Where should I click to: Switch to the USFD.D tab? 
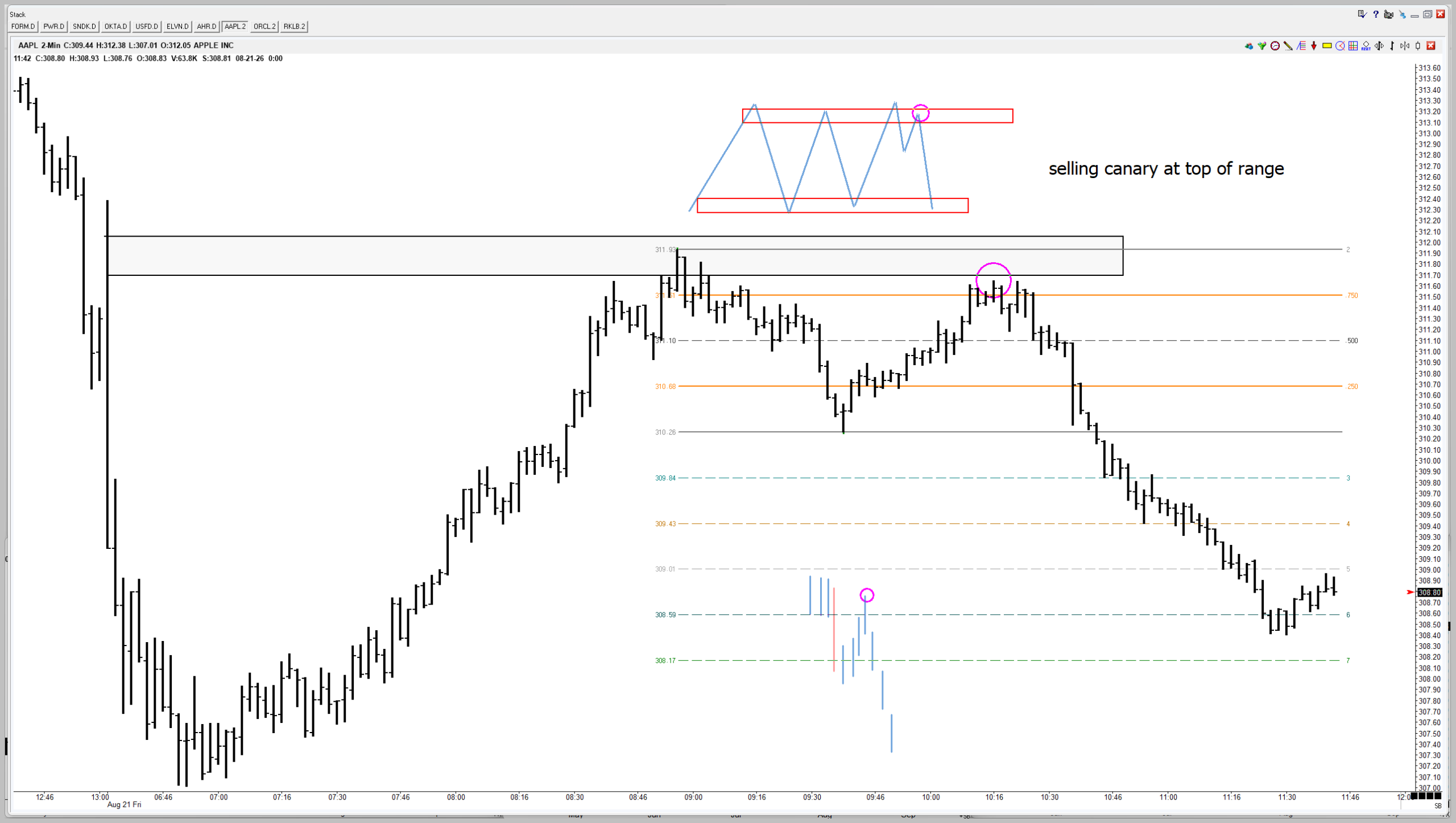pyautogui.click(x=147, y=27)
